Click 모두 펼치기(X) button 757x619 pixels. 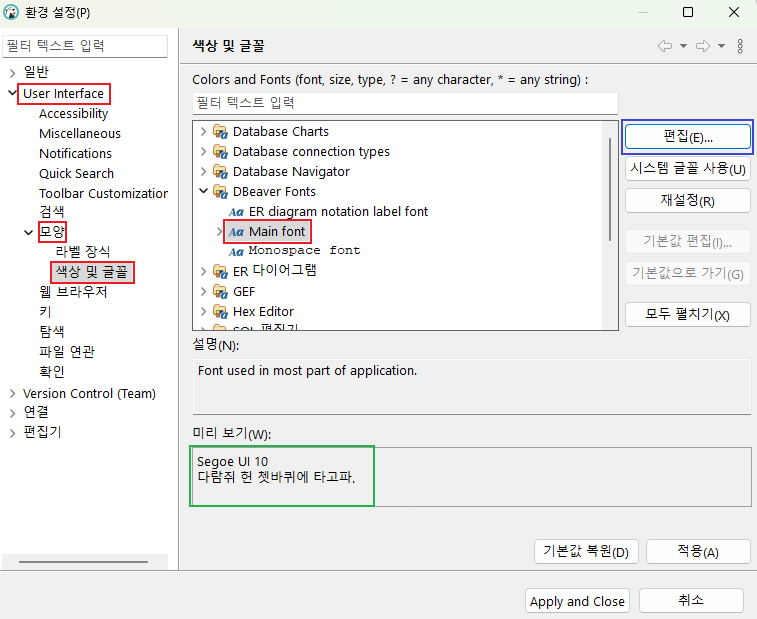point(687,315)
